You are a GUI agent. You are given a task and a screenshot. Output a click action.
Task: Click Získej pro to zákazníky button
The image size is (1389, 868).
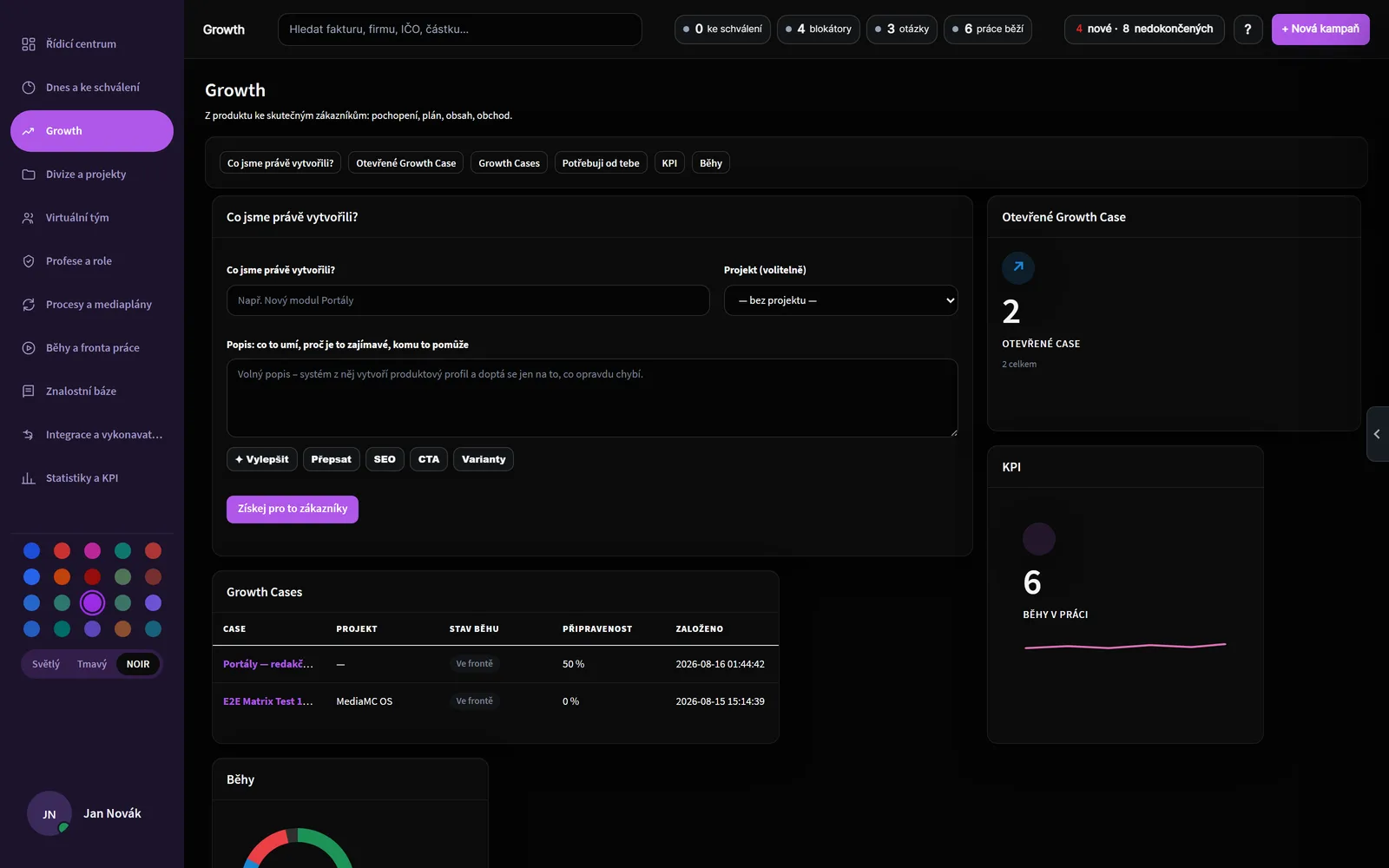point(293,509)
